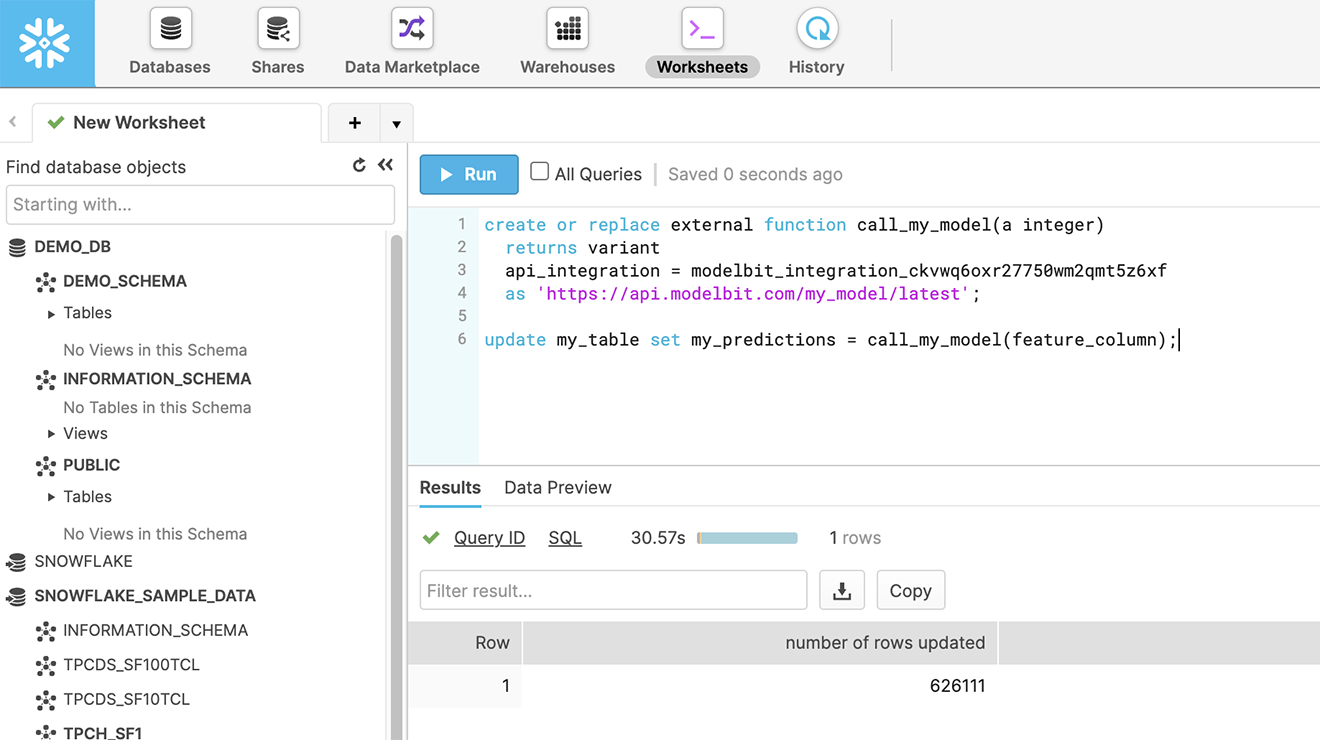Copy the query results
The height and width of the screenshot is (740, 1320).
(x=910, y=591)
